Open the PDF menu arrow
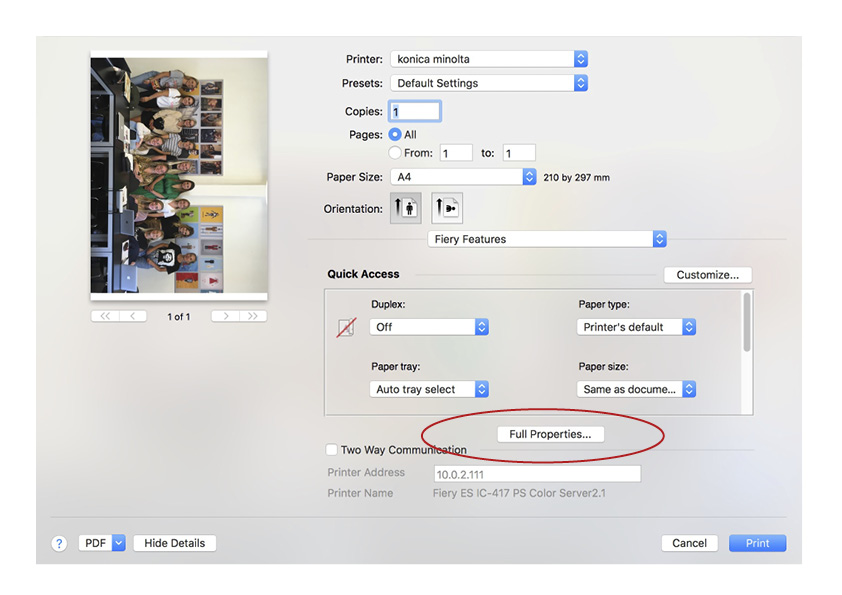Viewport: 842px width, 595px height. click(119, 543)
